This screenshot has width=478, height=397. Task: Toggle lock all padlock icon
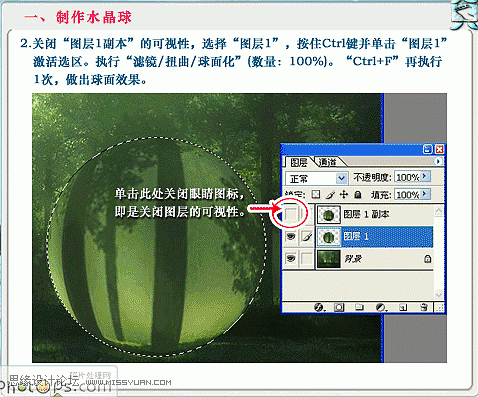pyautogui.click(x=358, y=194)
